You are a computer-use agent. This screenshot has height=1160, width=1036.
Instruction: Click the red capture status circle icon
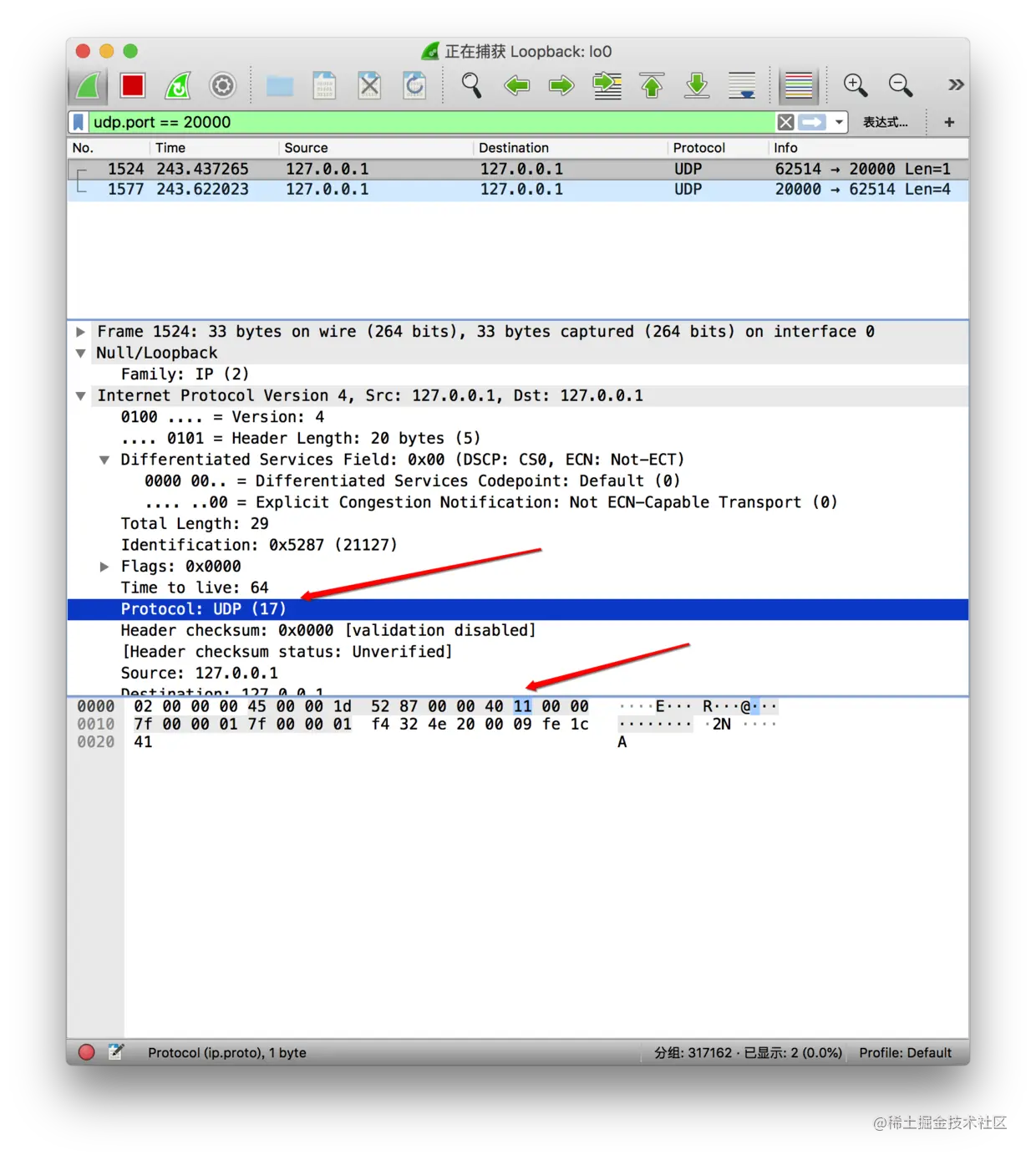point(86,1052)
